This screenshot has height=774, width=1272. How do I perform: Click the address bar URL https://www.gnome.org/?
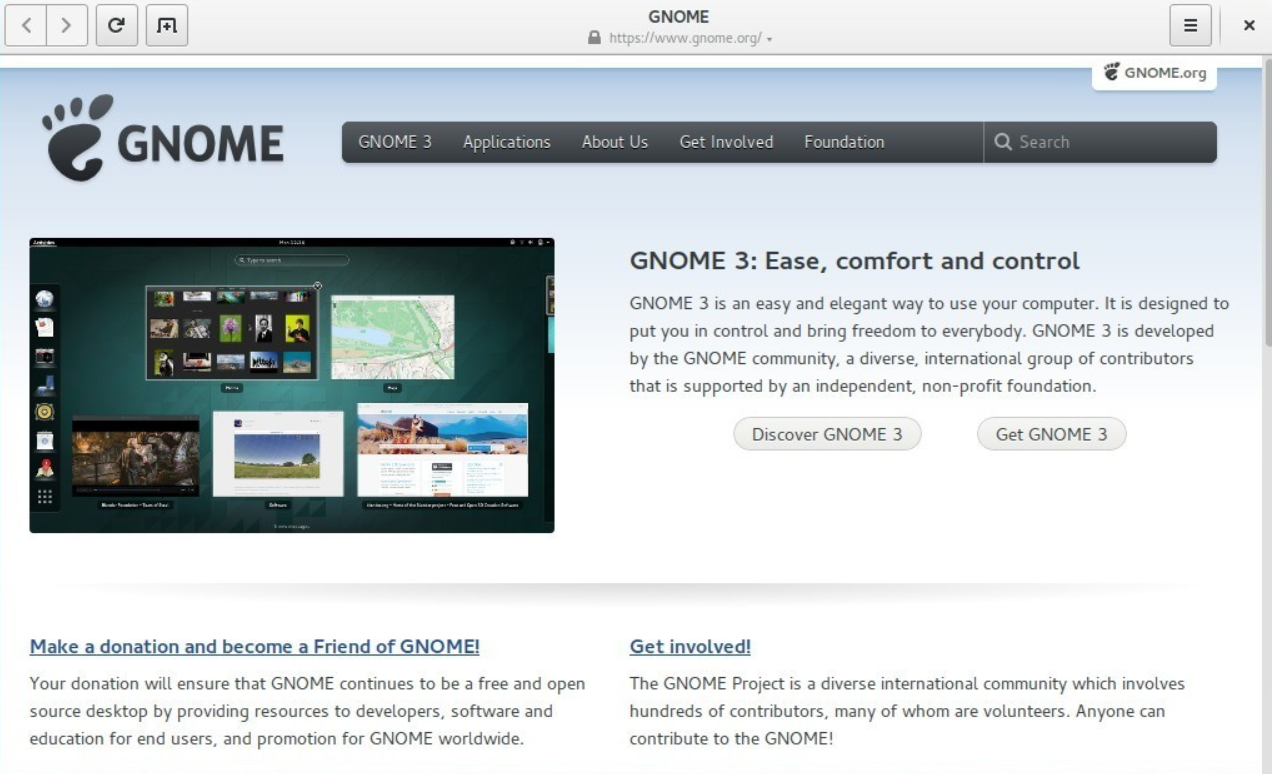[685, 39]
